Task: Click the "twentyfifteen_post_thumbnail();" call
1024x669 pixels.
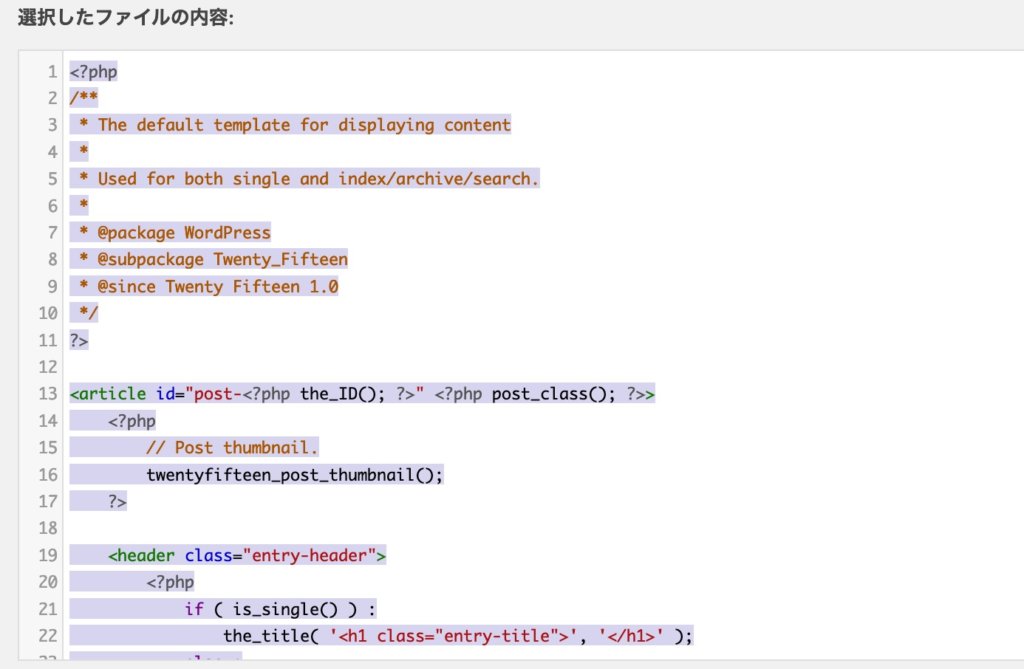Action: point(294,475)
